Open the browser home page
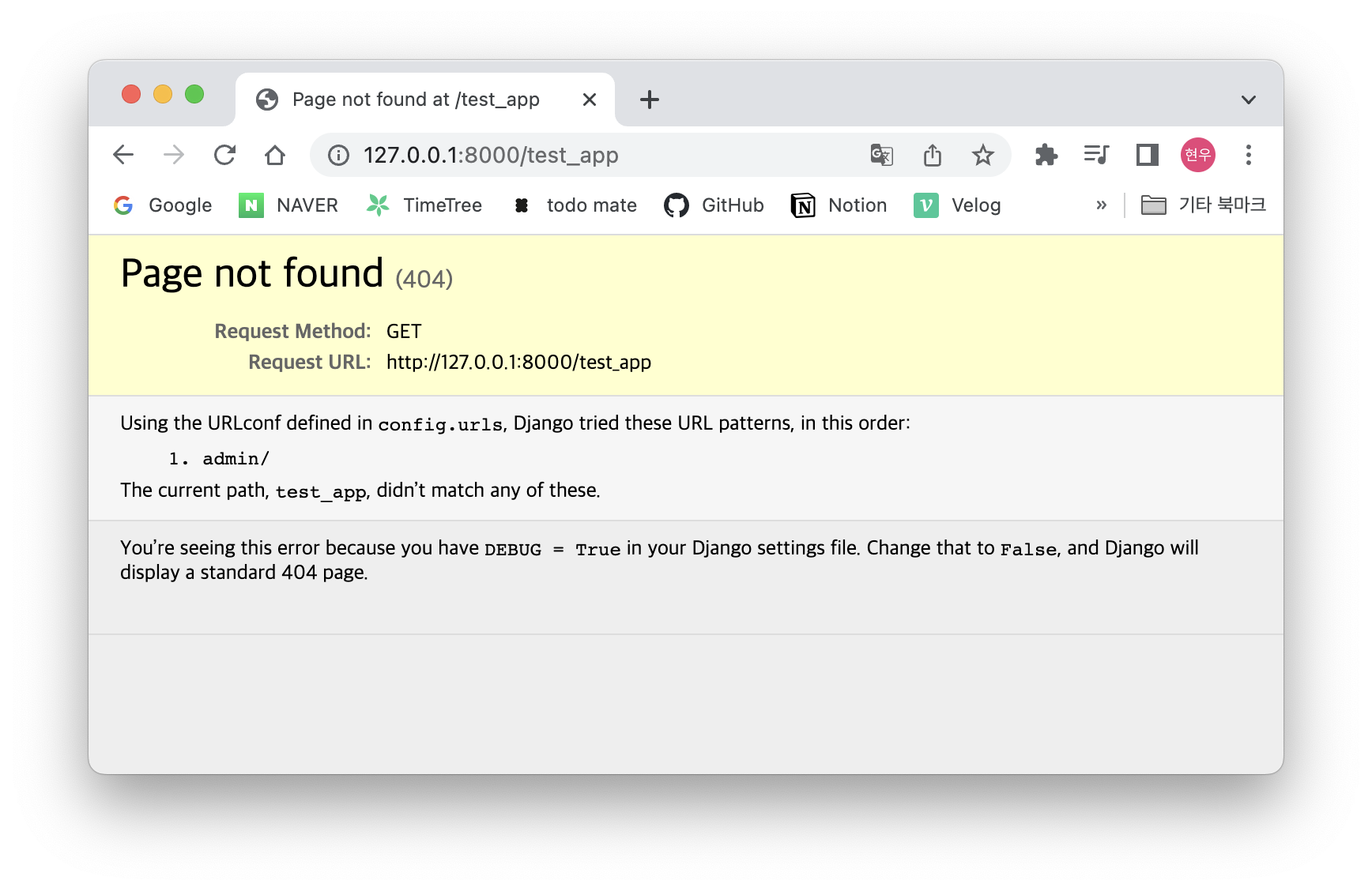Screen dimensions: 1372x891 point(275,155)
